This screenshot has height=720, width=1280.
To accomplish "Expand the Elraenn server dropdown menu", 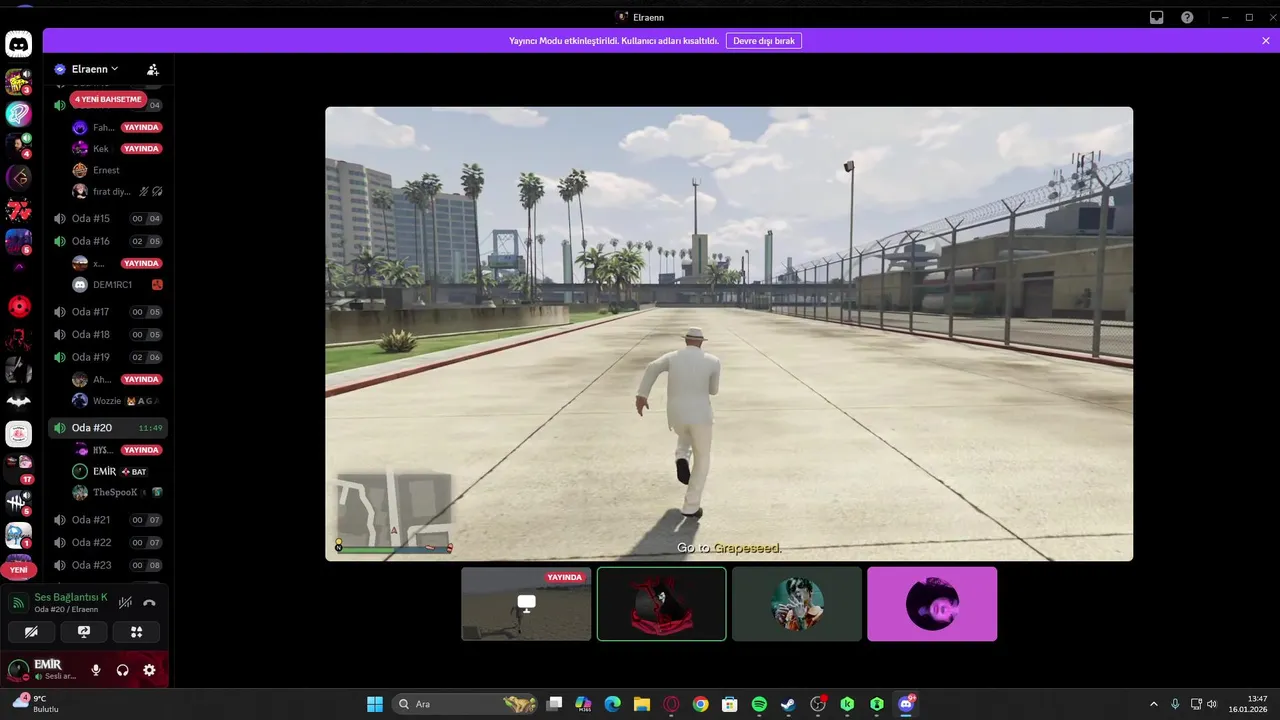I will [94, 69].
